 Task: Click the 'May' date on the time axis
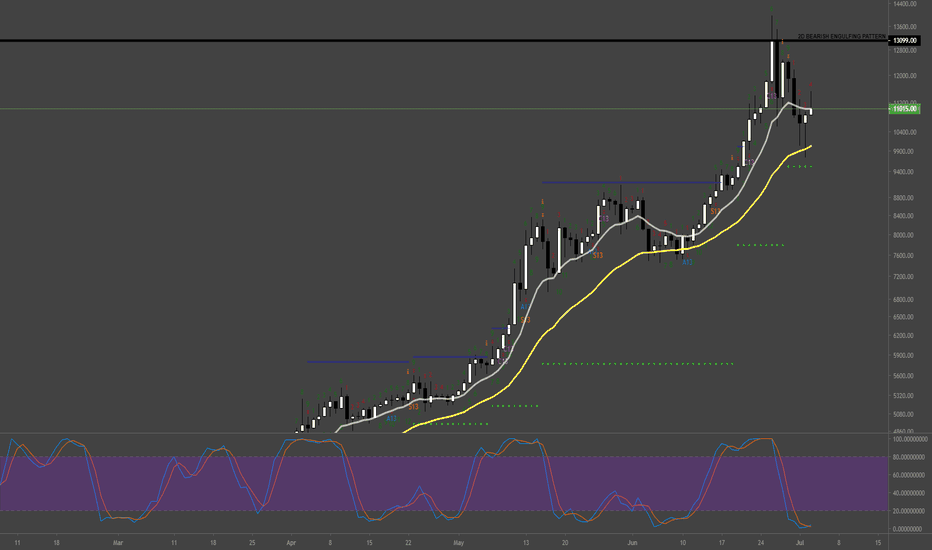458,543
